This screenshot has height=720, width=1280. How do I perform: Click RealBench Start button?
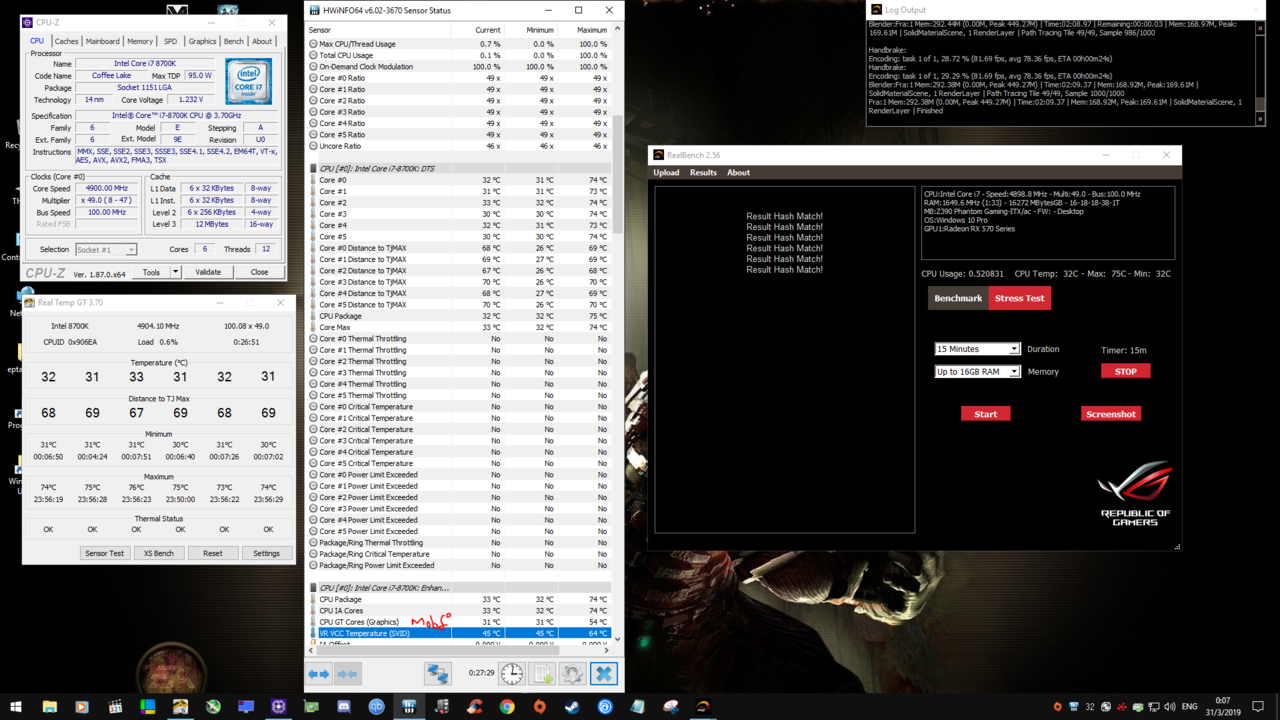point(986,413)
